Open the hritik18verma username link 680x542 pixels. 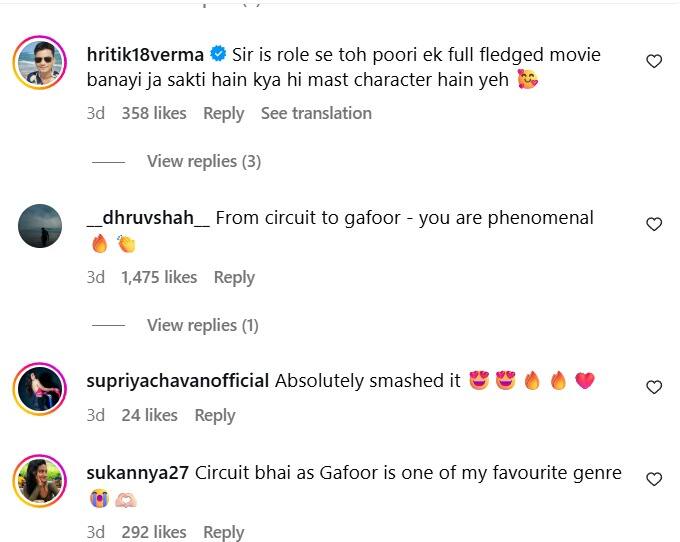pos(145,54)
